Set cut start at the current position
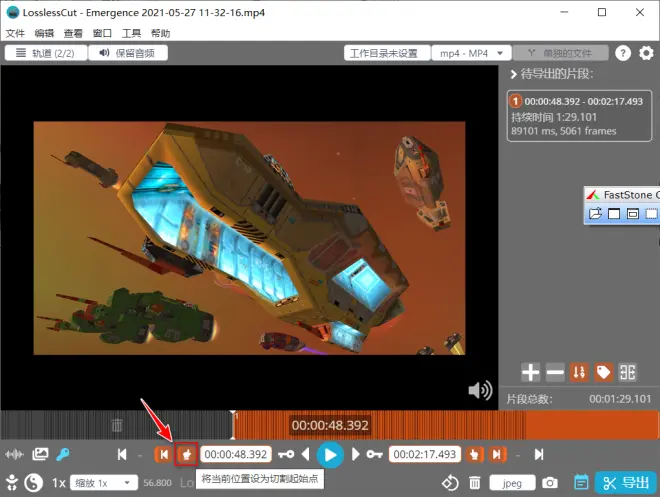 186,454
